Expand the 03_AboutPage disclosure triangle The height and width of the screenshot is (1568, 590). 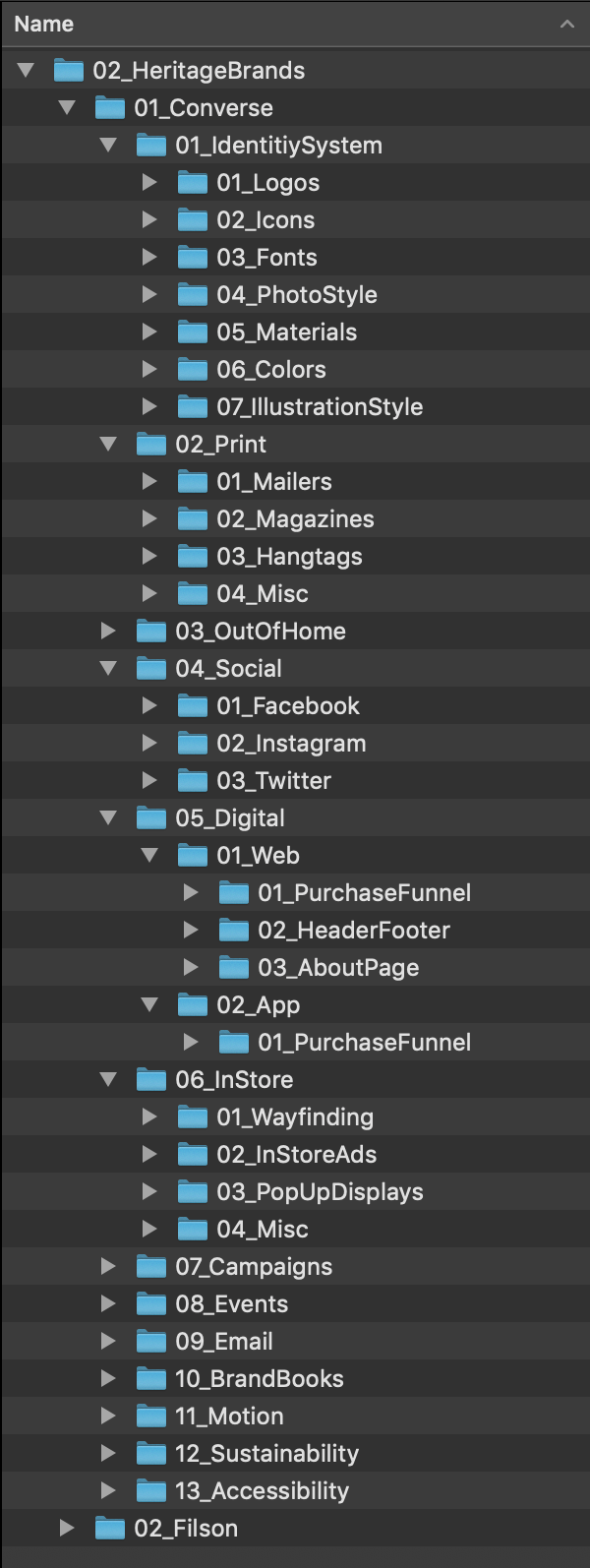pos(191,967)
